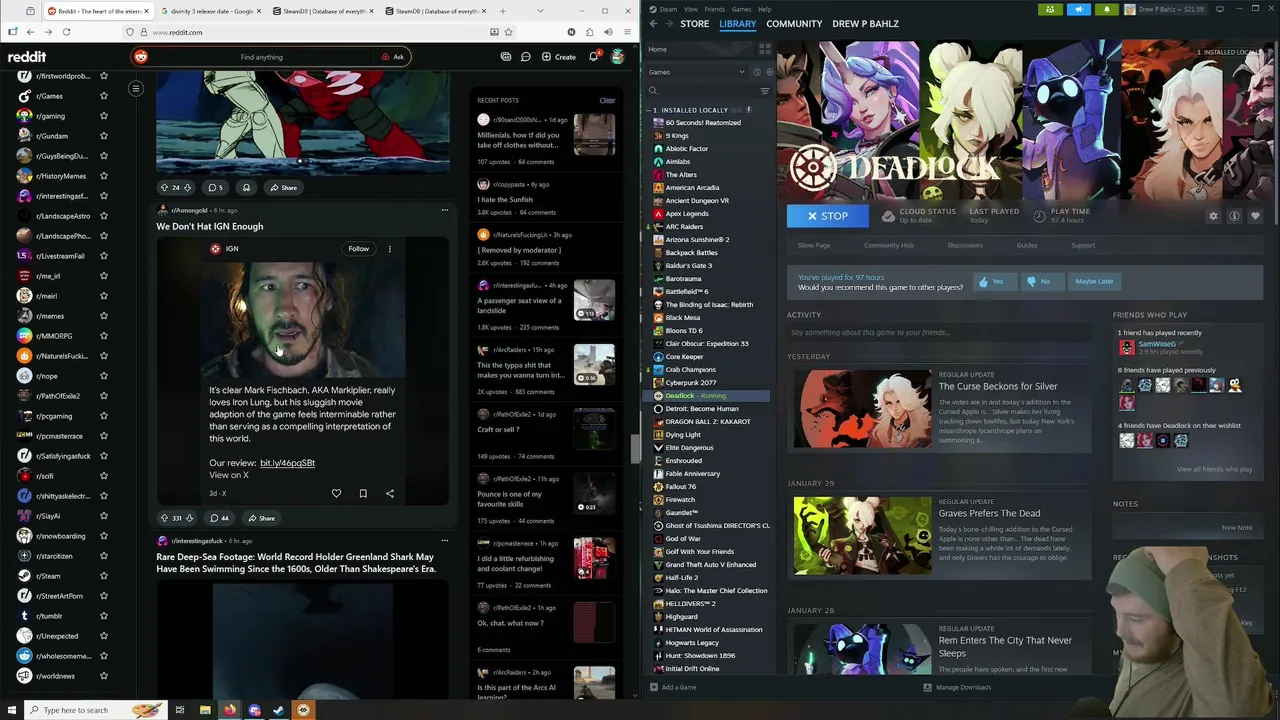Toggle favorite star for r/worldnews

(x=103, y=676)
